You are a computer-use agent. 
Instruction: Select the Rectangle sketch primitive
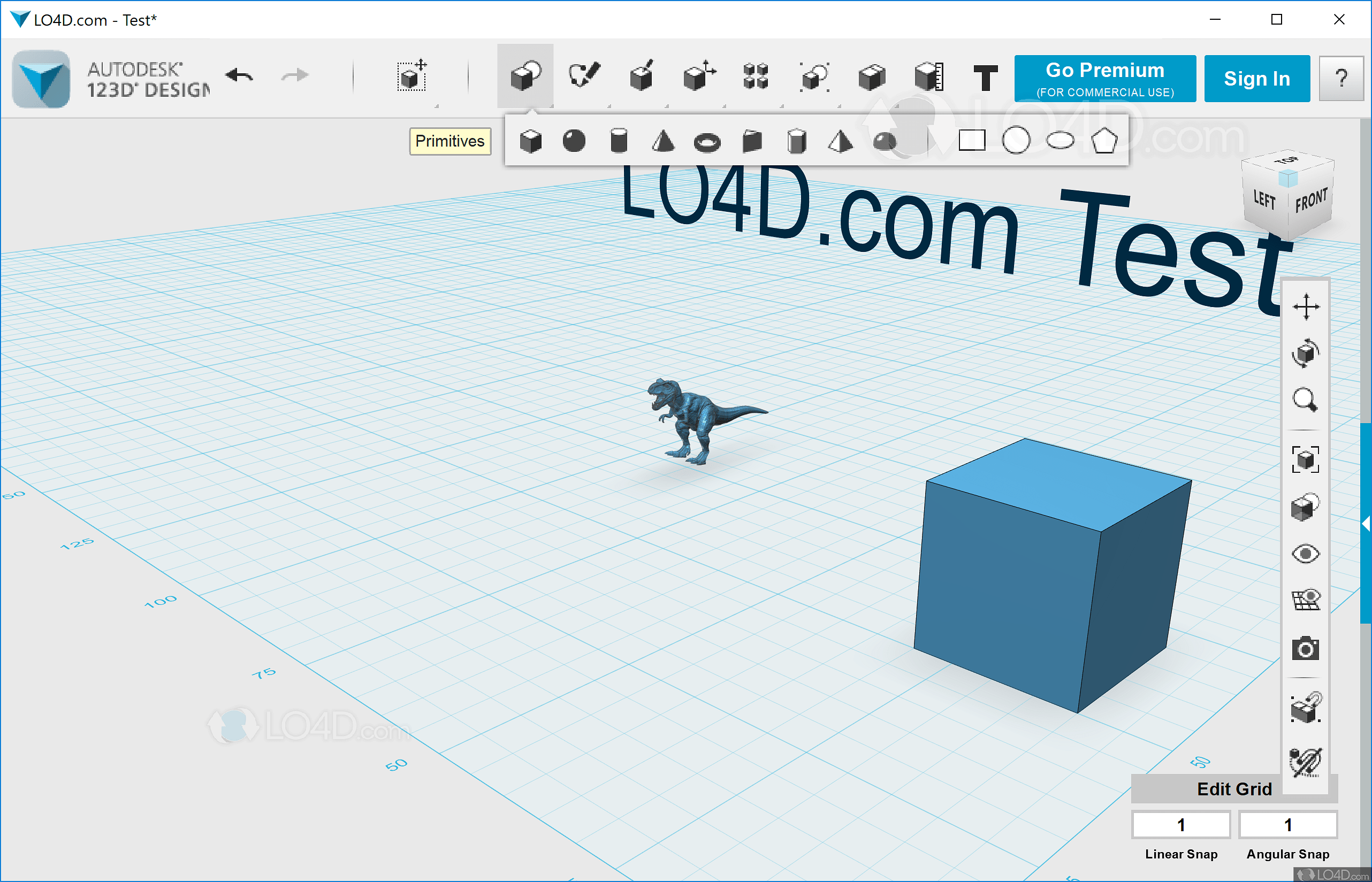click(x=972, y=140)
